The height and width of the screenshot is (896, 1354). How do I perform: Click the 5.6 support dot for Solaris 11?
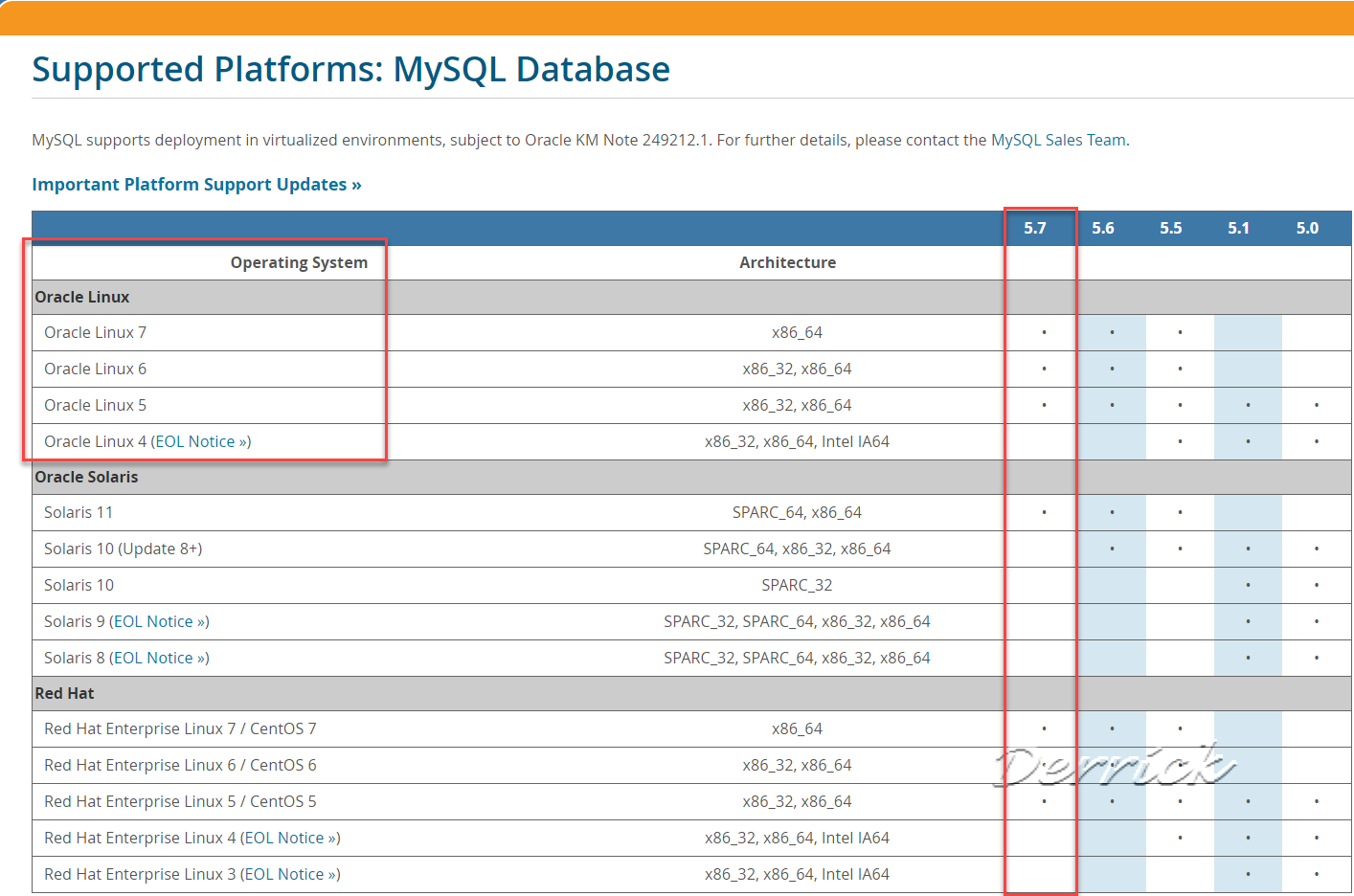coord(1112,512)
